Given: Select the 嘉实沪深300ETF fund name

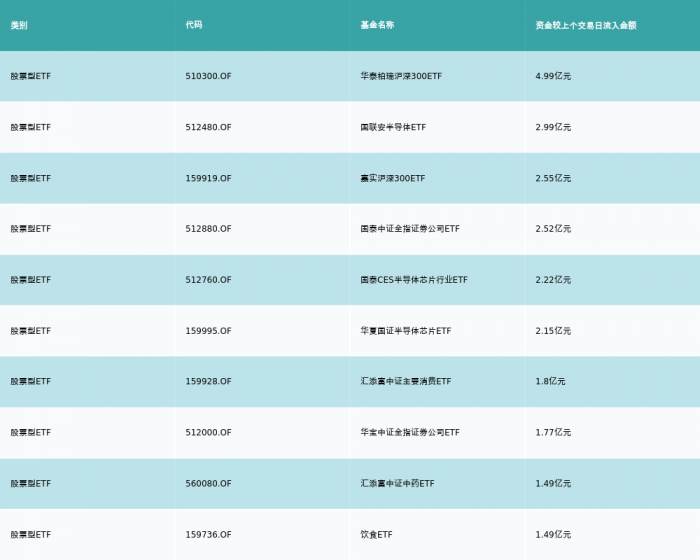Looking at the screenshot, I should point(393,178).
